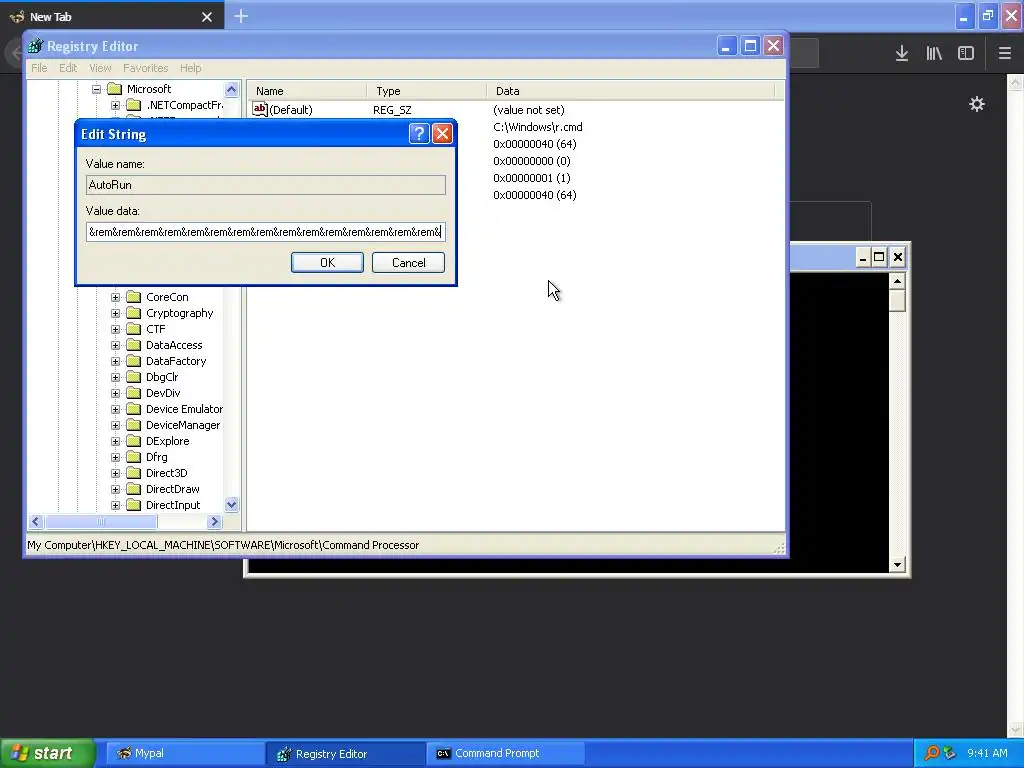Click the (Default) string value icon
The width and height of the screenshot is (1024, 768).
(260, 109)
